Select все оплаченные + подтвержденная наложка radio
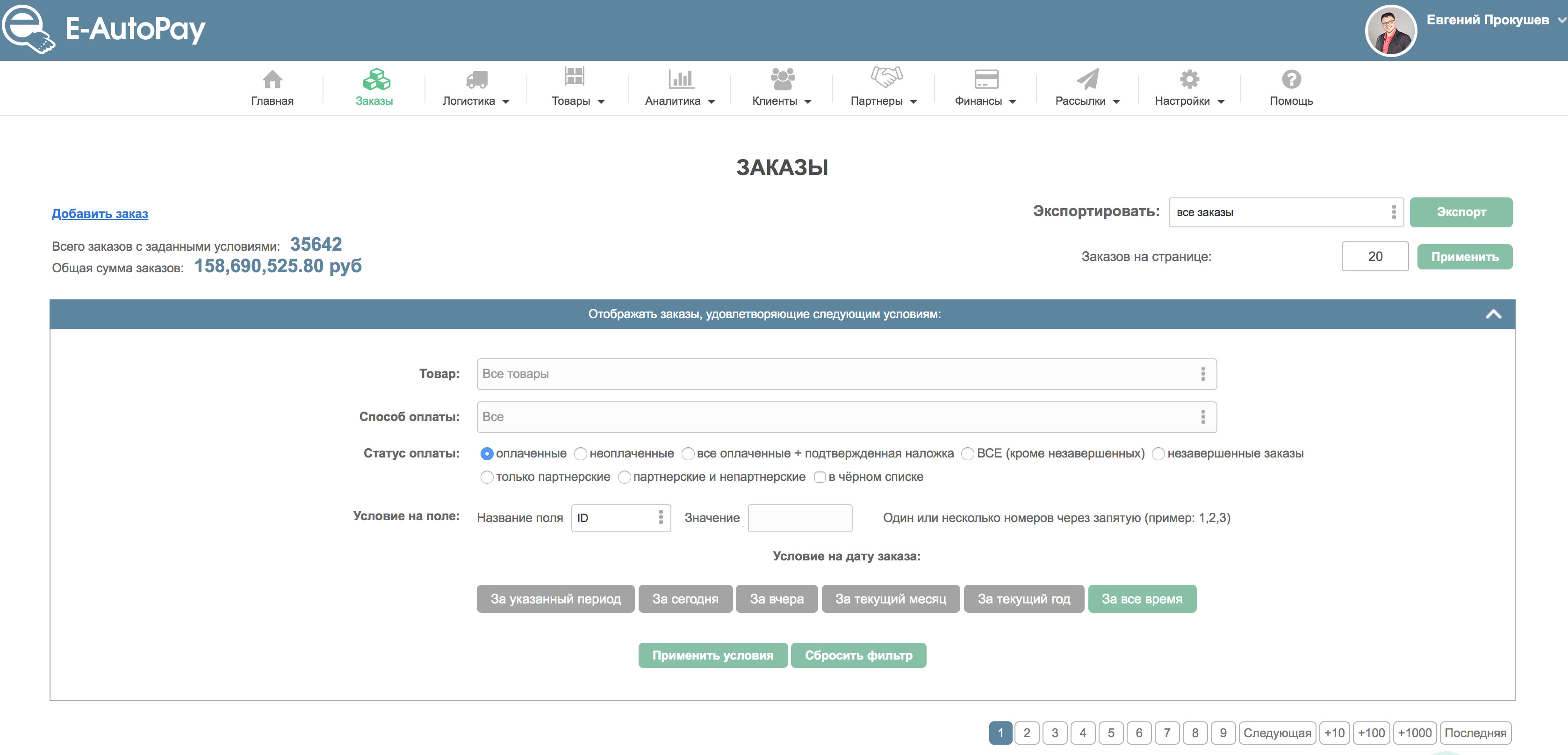The image size is (1568, 755). 688,454
